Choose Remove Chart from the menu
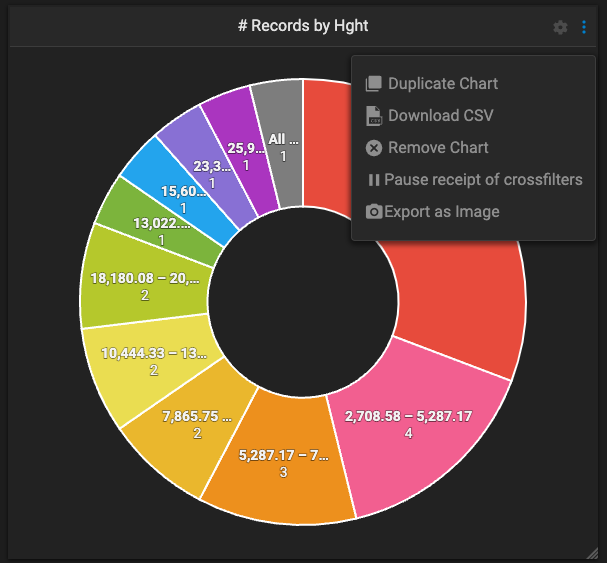The width and height of the screenshot is (607, 563). [x=438, y=148]
